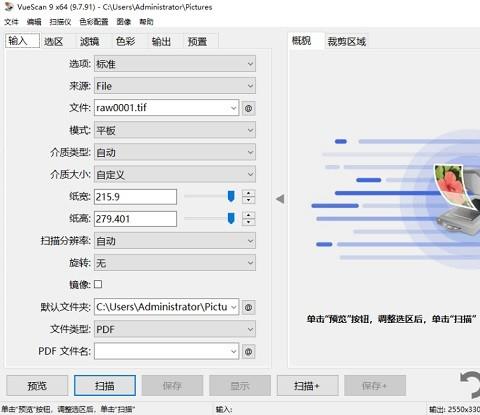This screenshot has height=415, width=480.
Task: Click the 扫描+ button
Action: point(307,386)
